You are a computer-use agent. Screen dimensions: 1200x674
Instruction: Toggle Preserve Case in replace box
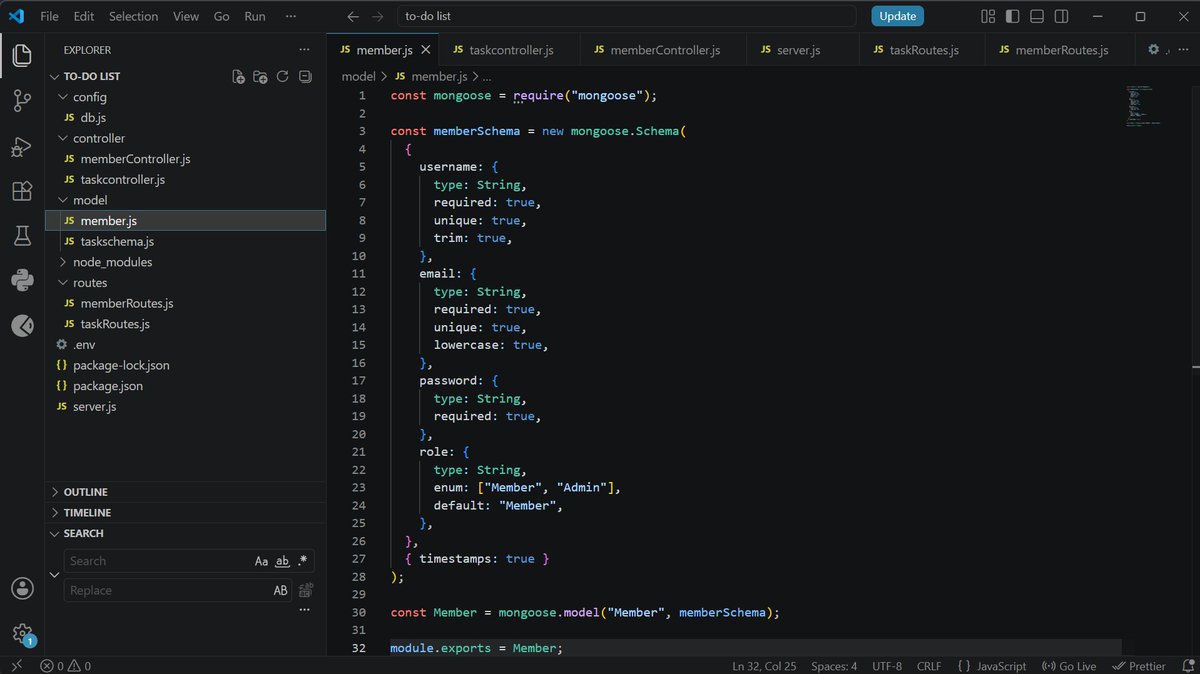(281, 590)
